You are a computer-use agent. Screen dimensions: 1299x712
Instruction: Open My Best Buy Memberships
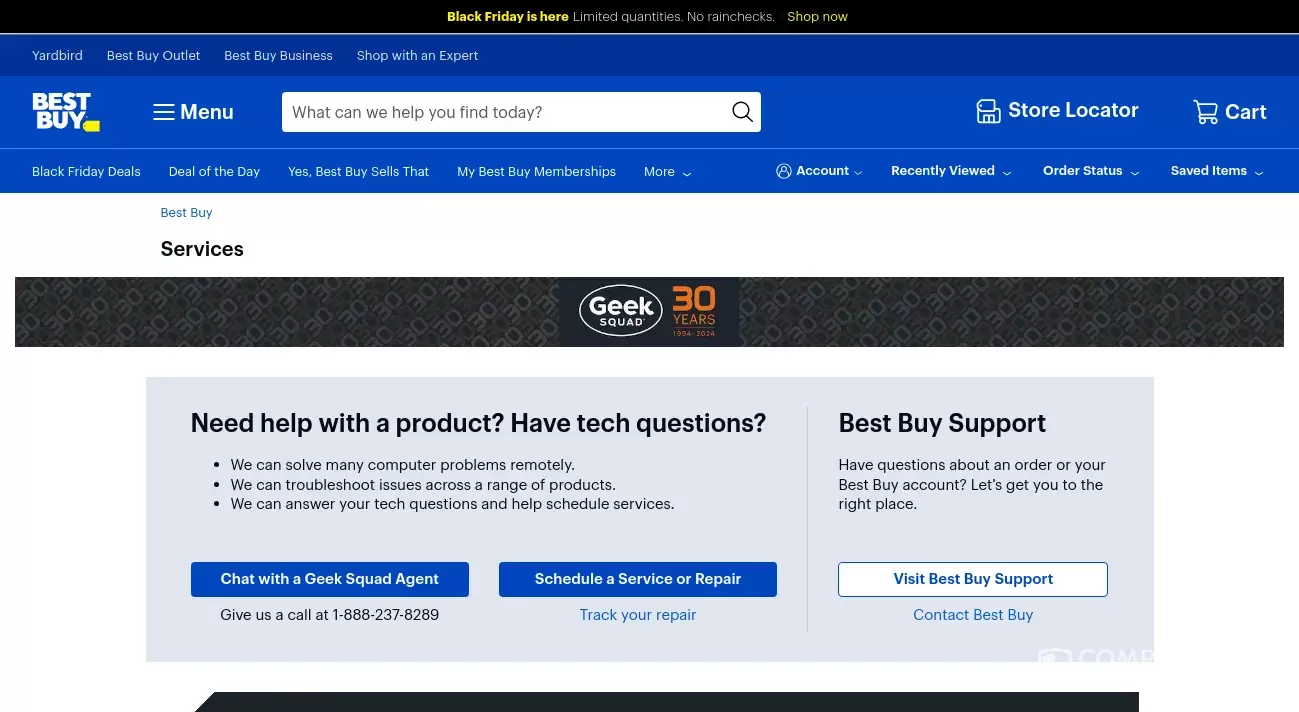tap(536, 172)
